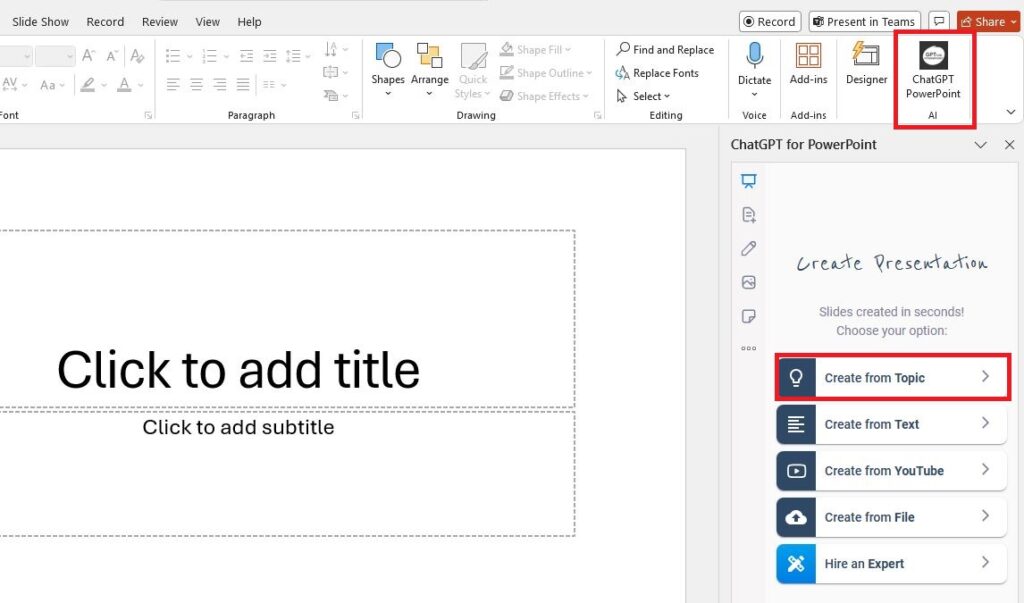The width and height of the screenshot is (1024, 603).
Task: Decrease list indent level
Action: coord(246,56)
